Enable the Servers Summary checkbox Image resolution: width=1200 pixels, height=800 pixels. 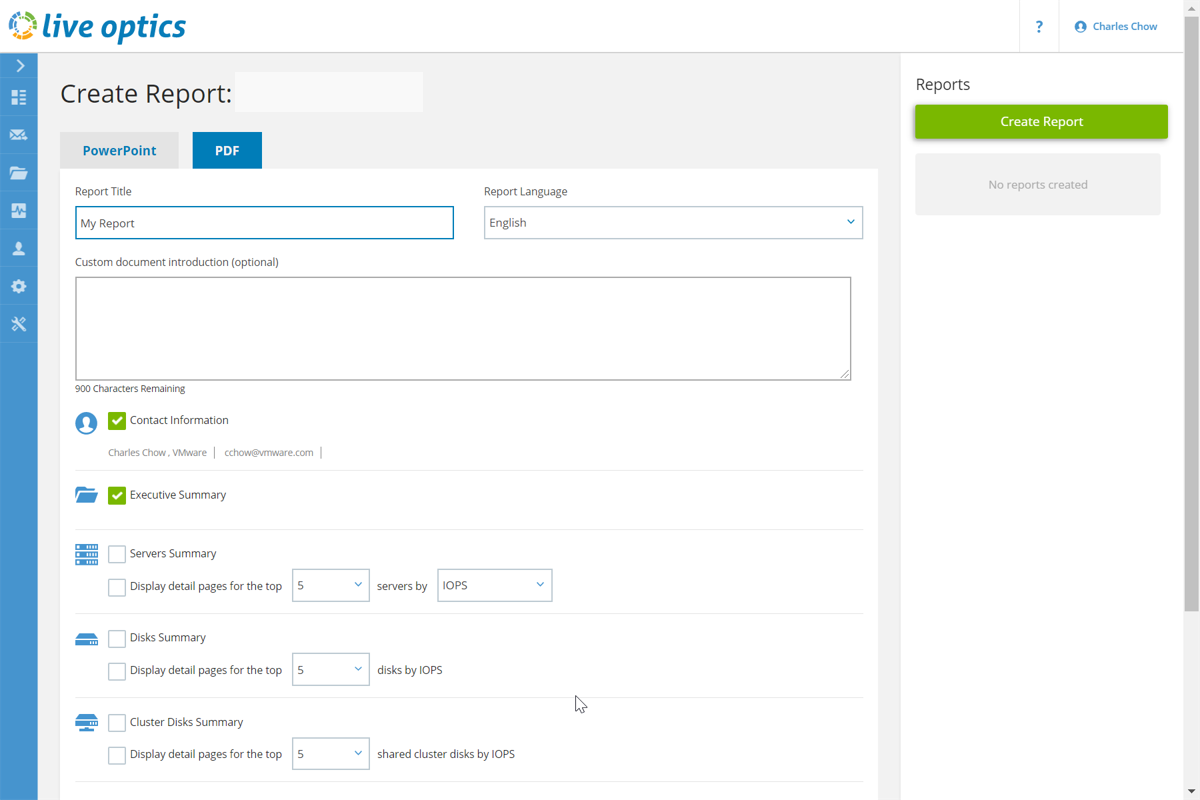click(x=117, y=554)
